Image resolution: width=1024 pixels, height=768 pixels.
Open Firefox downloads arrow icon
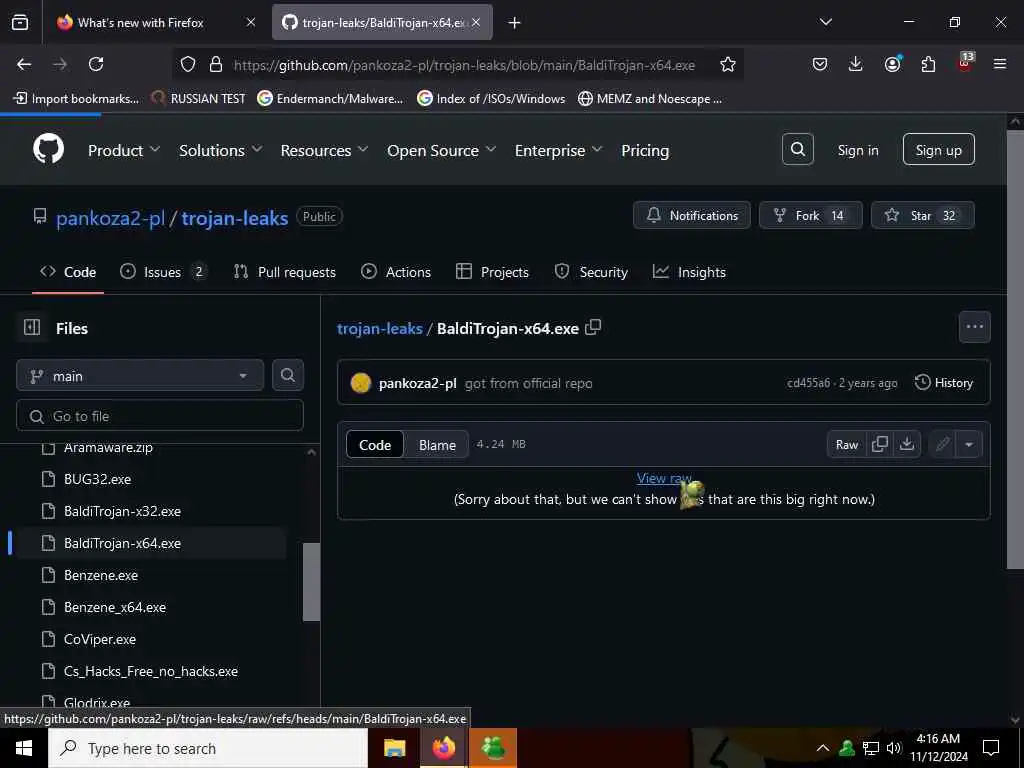tap(856, 64)
